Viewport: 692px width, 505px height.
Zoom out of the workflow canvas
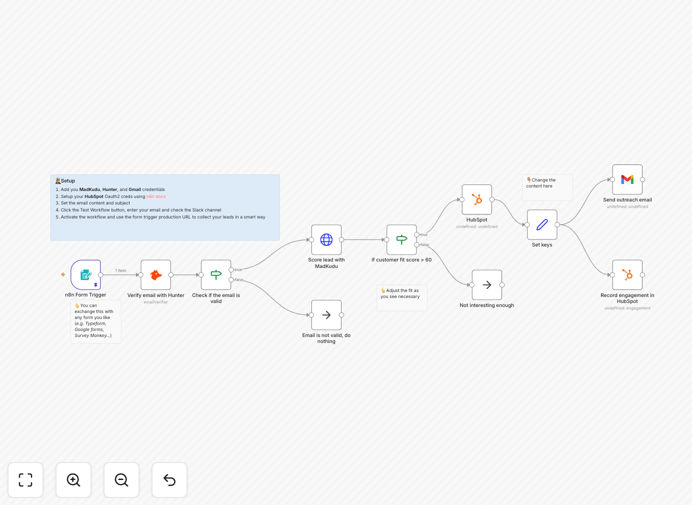point(121,480)
